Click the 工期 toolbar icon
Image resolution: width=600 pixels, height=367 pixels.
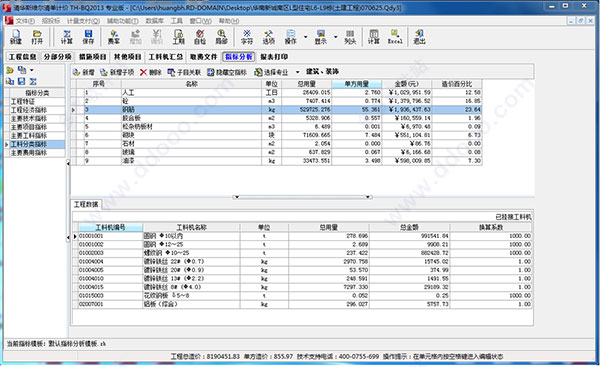(x=178, y=37)
